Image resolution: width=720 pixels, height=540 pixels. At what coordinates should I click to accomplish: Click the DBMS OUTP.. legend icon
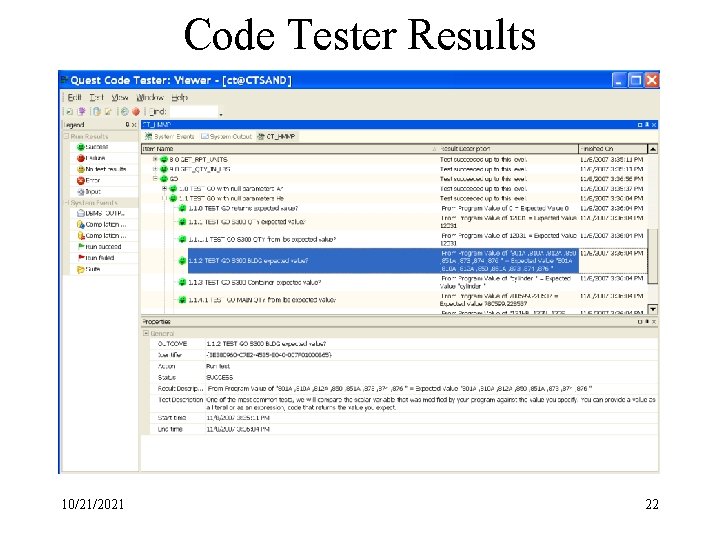pos(81,213)
